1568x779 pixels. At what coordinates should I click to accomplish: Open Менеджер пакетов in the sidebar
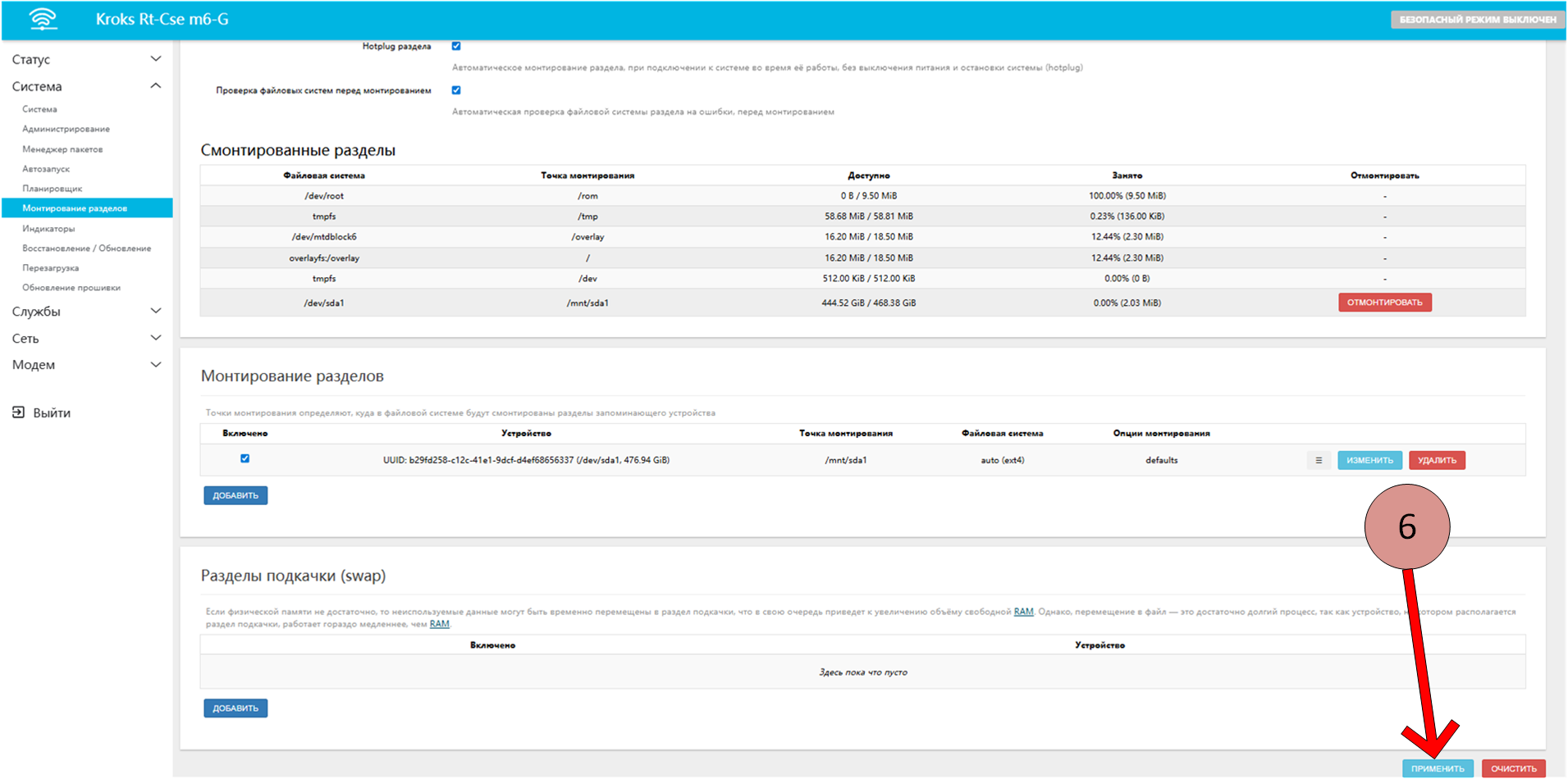62,149
